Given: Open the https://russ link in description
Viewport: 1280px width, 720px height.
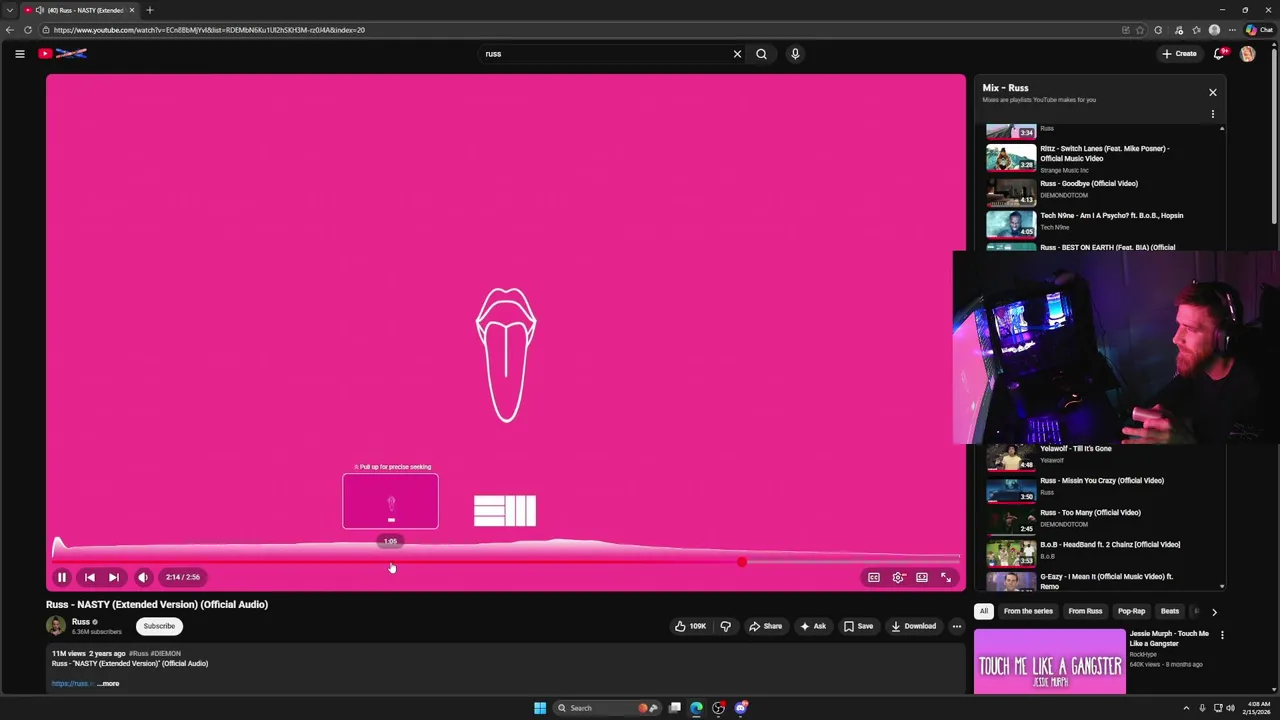Looking at the screenshot, I should click(x=72, y=684).
